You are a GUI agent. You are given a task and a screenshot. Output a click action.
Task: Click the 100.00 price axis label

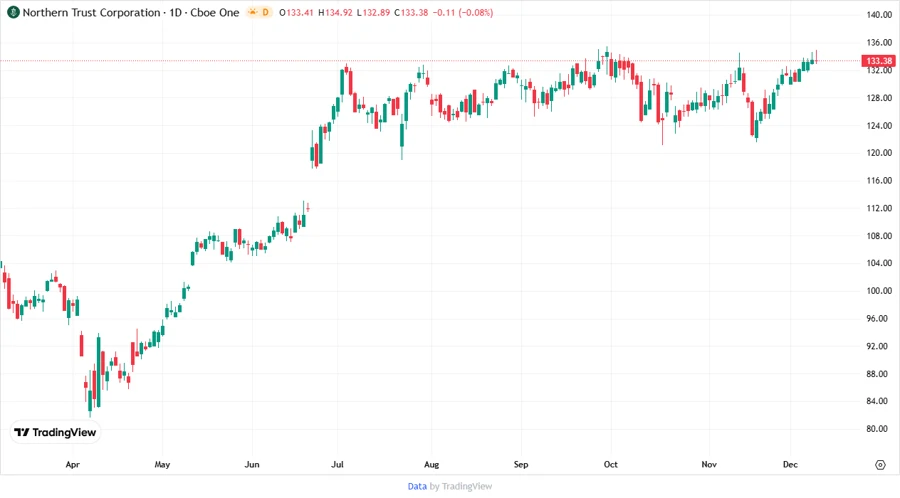879,290
